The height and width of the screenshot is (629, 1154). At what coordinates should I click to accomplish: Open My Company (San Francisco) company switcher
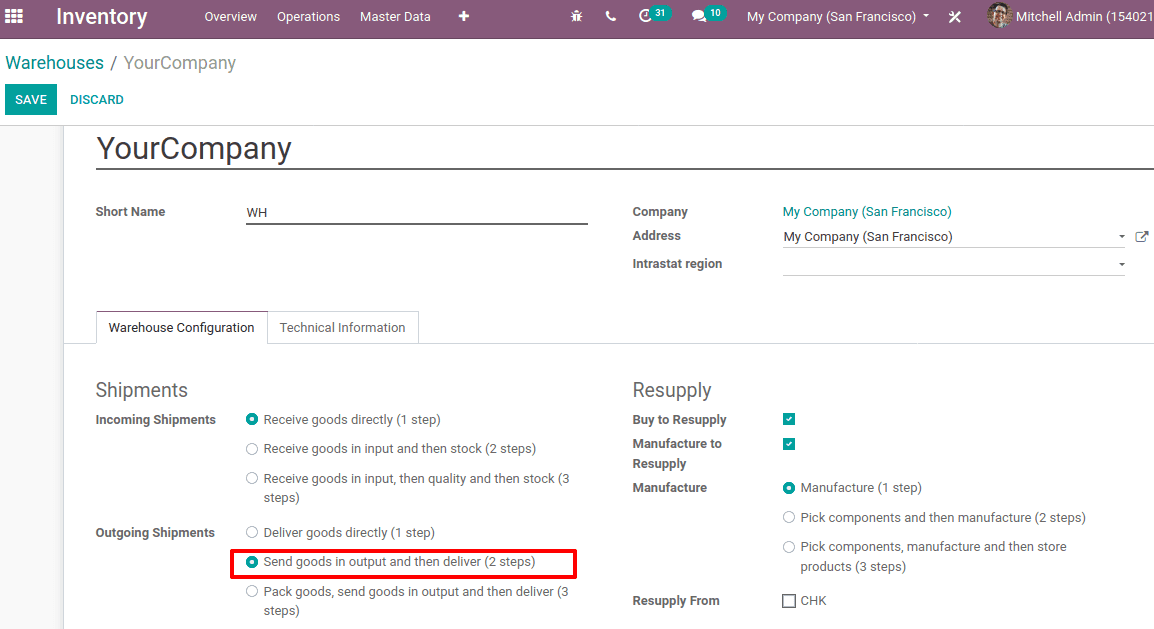838,16
